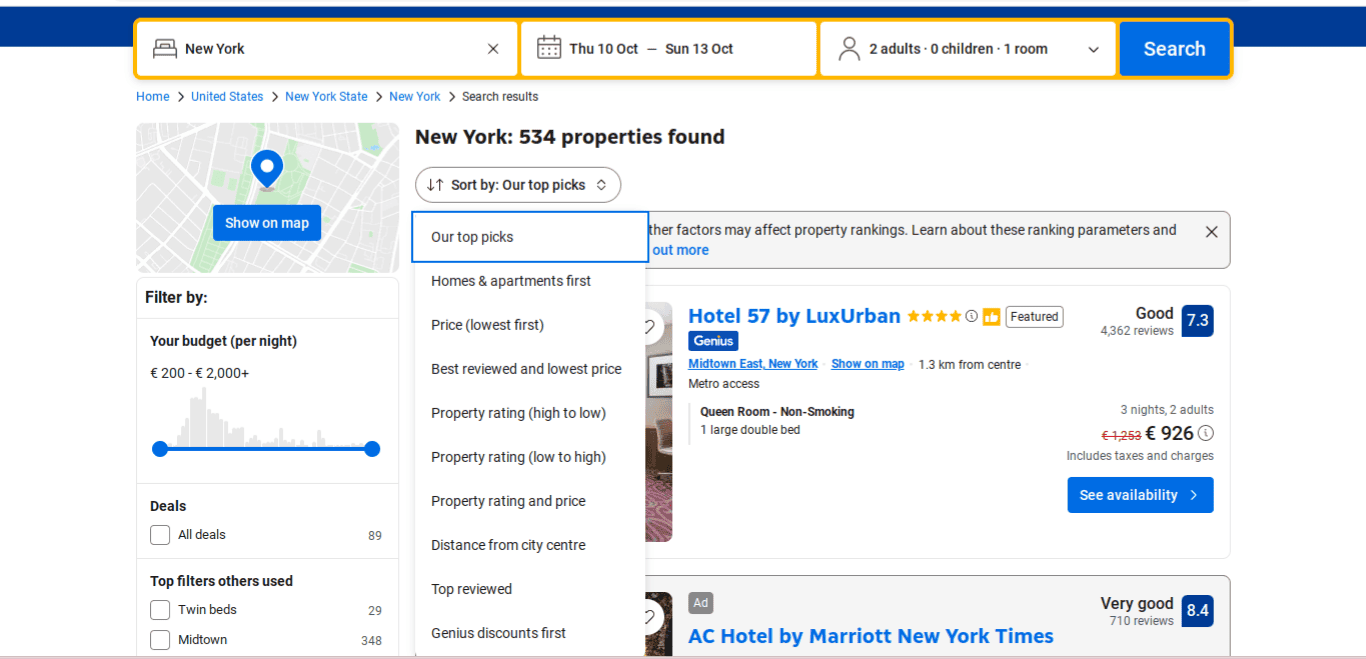Image resolution: width=1366 pixels, height=659 pixels.
Task: Open AC Hotel by Marriott New York Times
Action: click(x=871, y=637)
